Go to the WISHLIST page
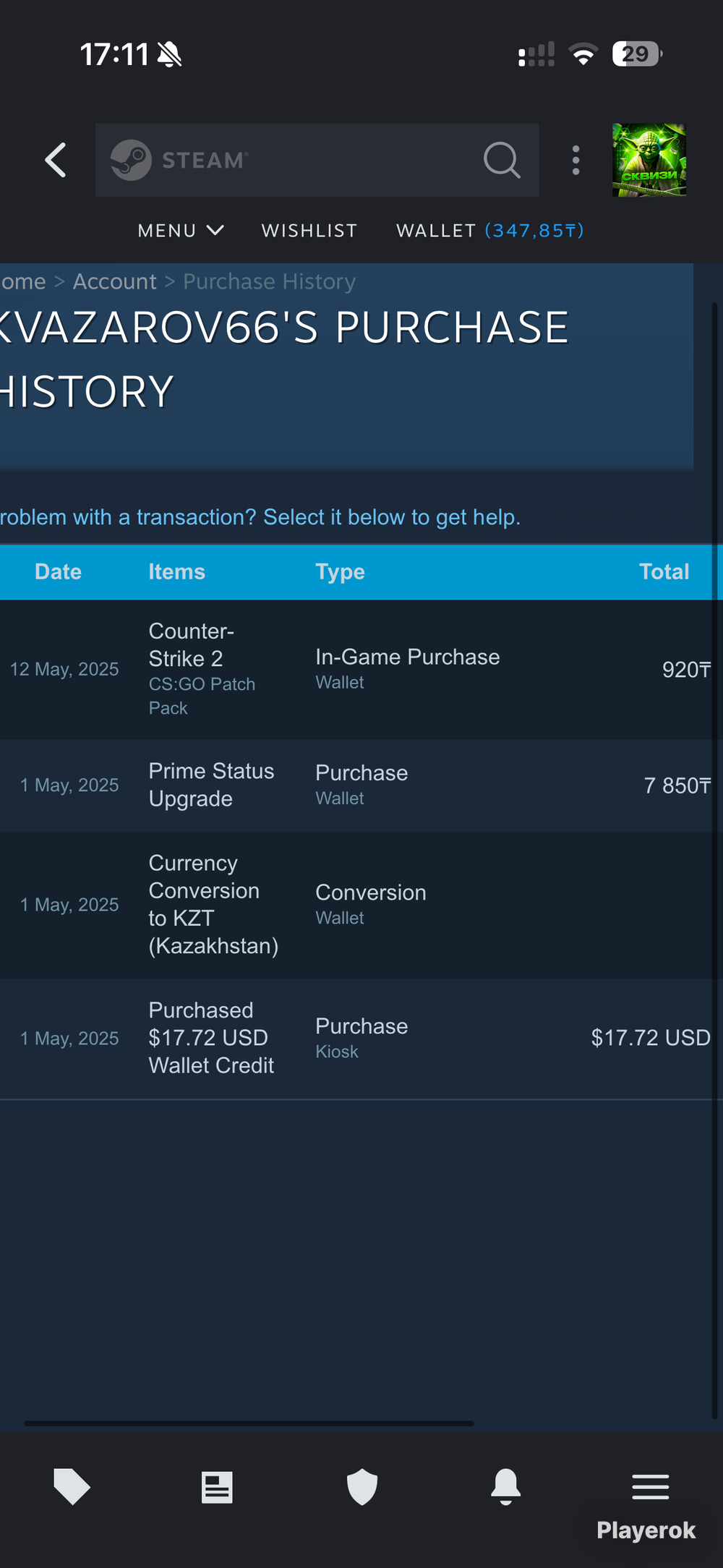This screenshot has height=1568, width=723. pos(309,231)
